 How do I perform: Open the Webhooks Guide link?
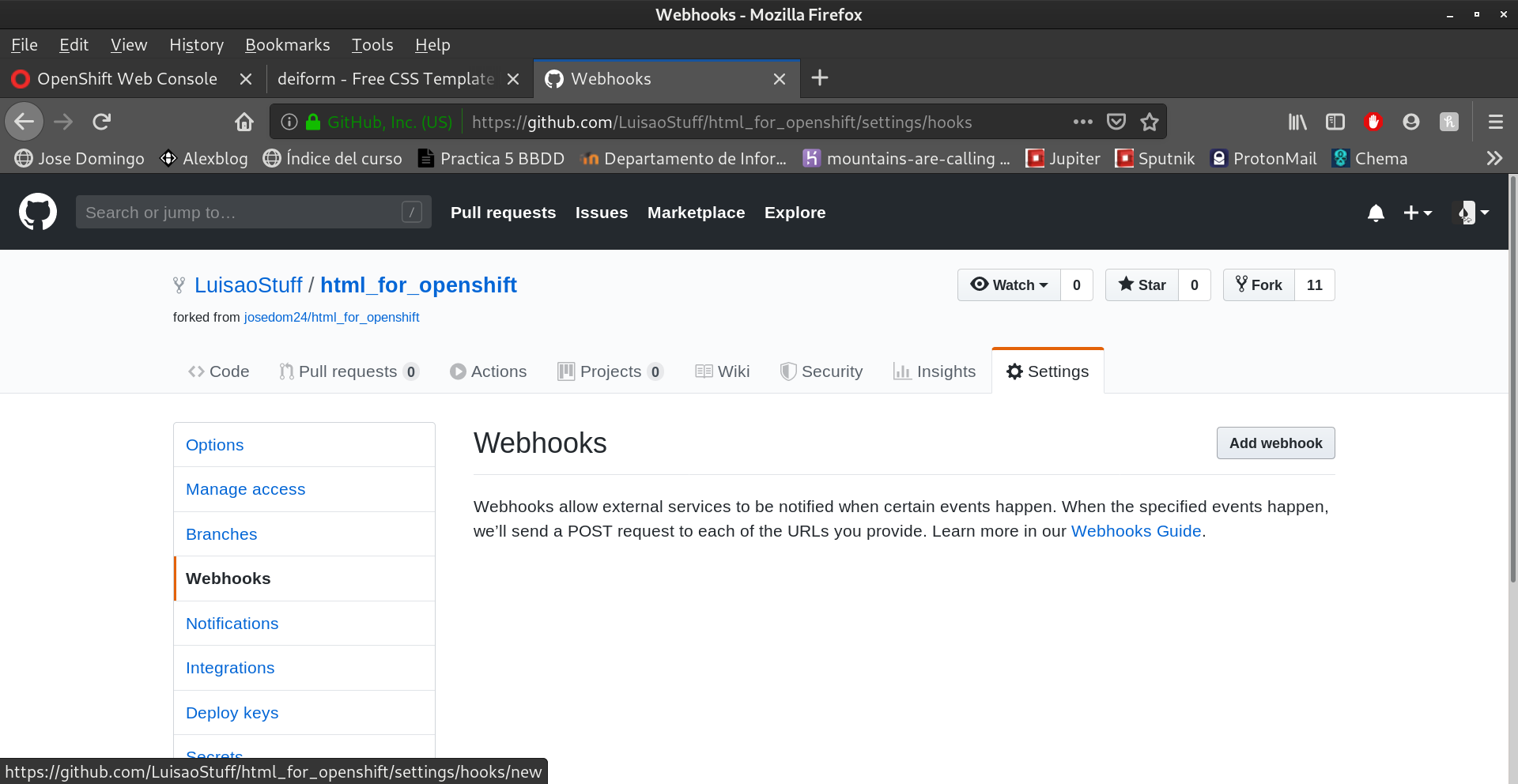pos(1135,531)
